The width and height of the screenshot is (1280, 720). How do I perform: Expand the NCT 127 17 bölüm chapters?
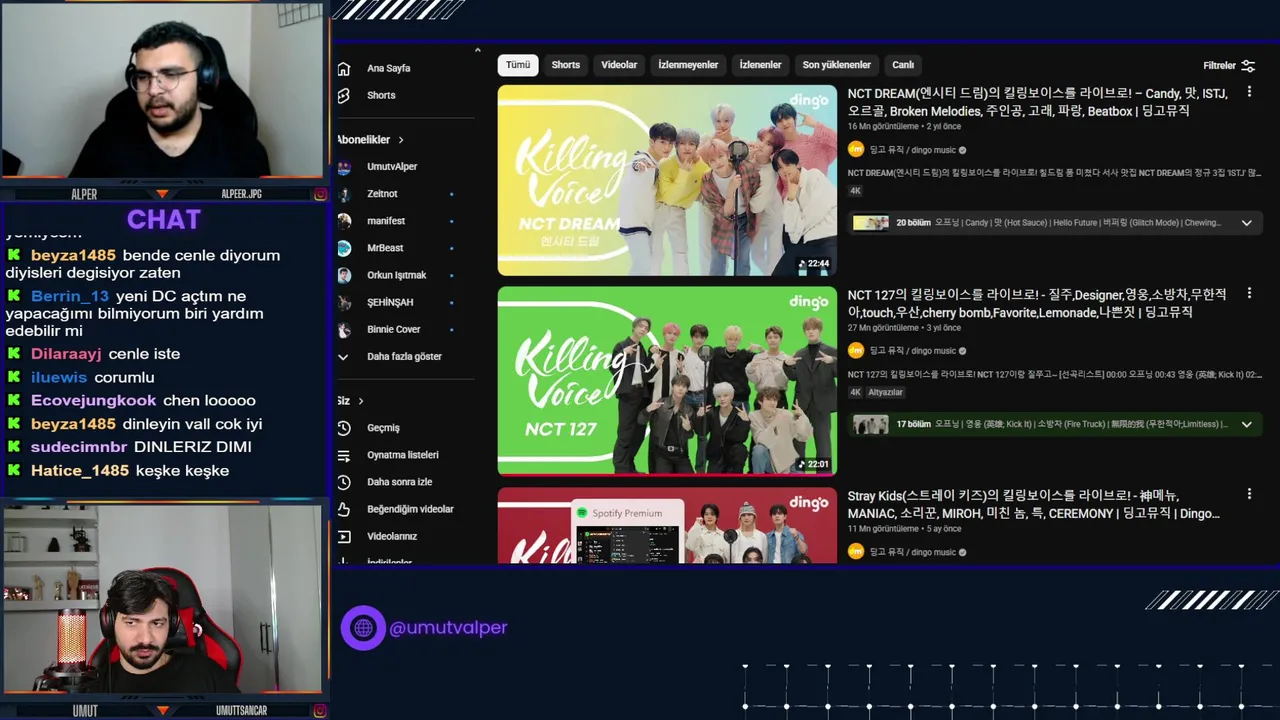(x=1246, y=424)
